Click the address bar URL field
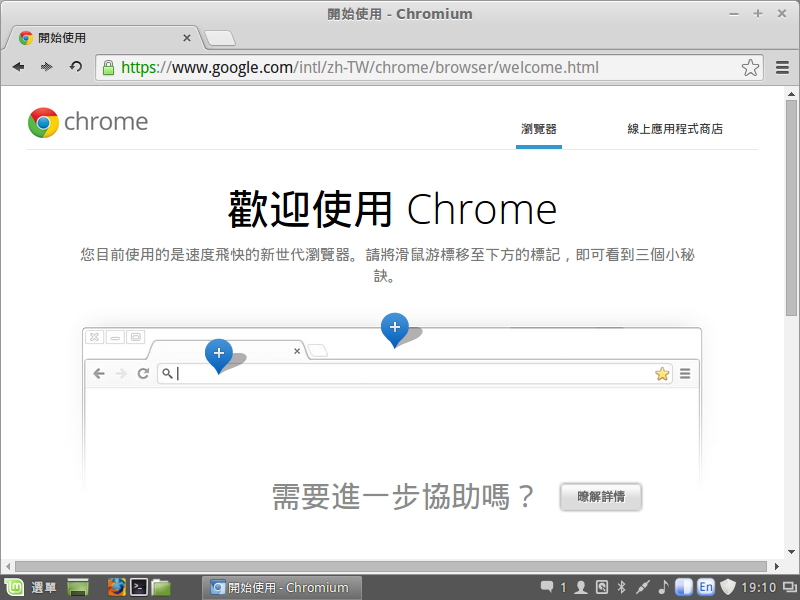This screenshot has height=600, width=800. pos(420,68)
